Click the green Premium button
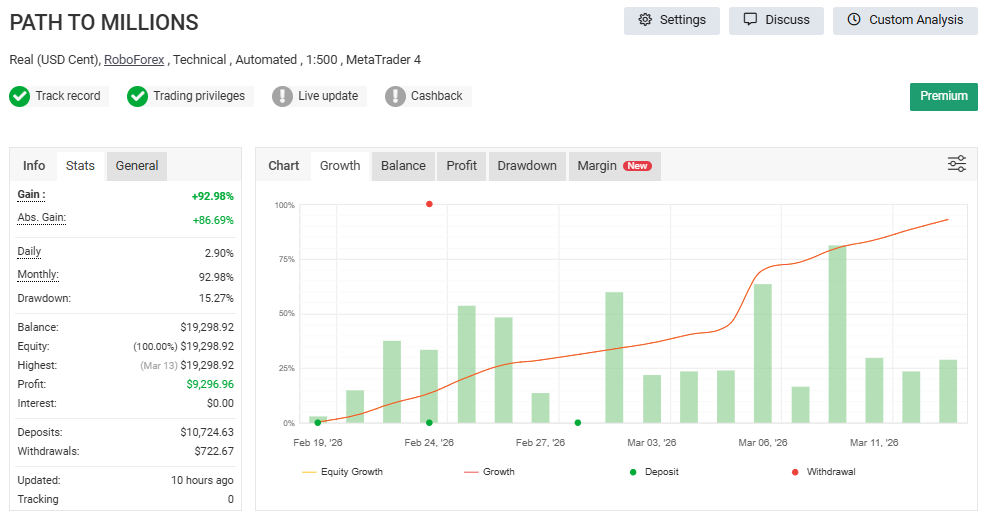The image size is (989, 513). (944, 97)
